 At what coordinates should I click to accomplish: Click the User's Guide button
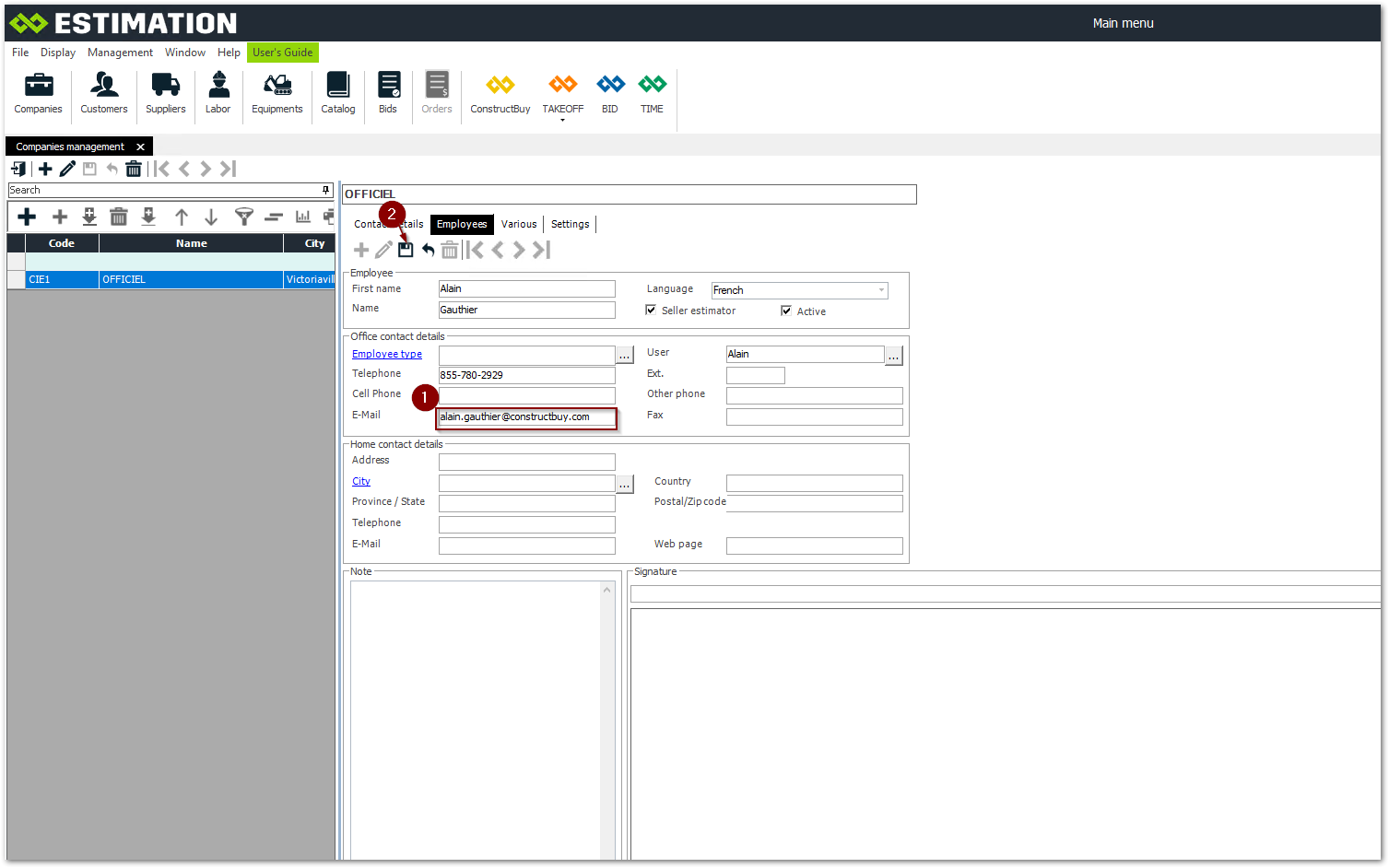282,53
